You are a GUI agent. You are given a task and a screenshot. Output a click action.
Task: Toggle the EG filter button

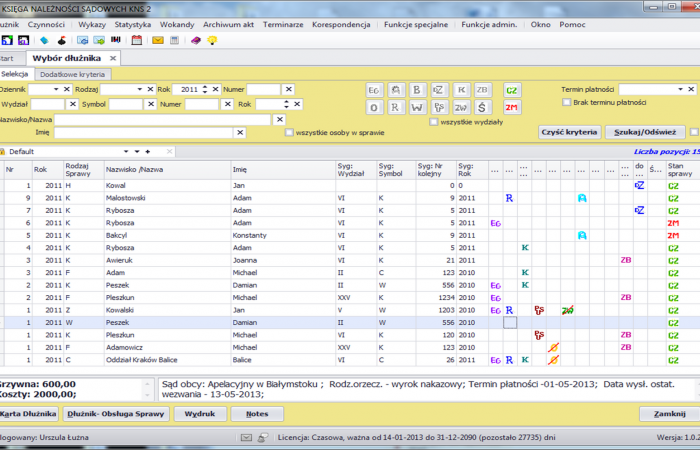374,90
